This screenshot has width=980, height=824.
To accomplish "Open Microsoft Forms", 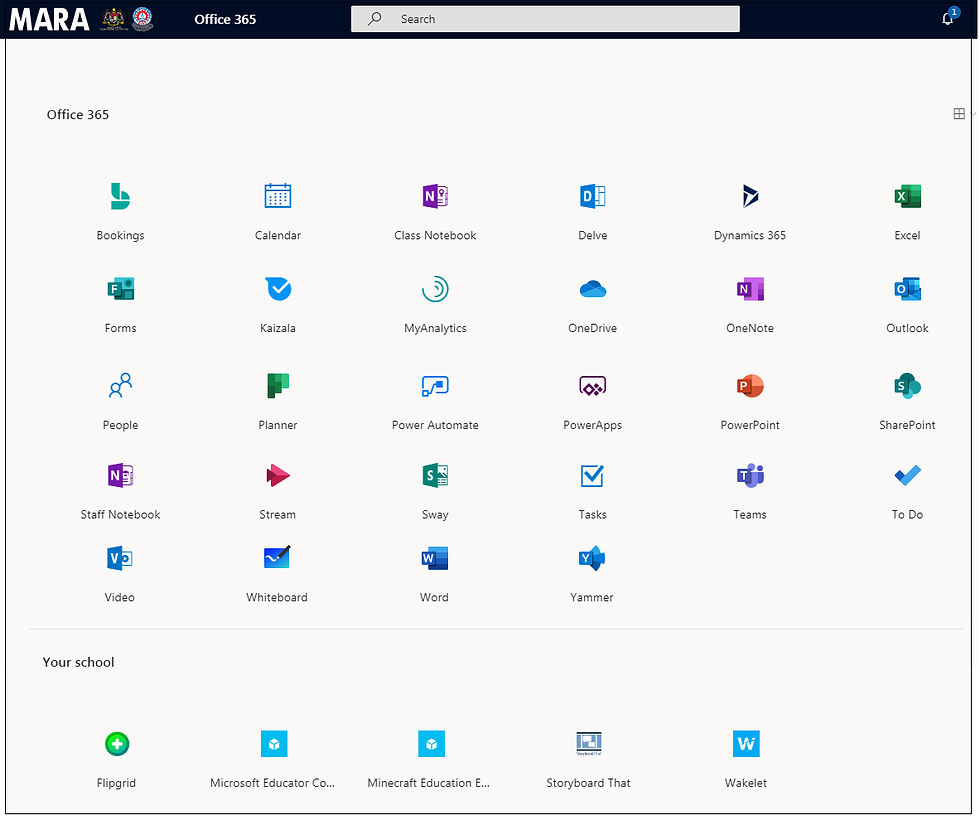I will click(x=120, y=304).
